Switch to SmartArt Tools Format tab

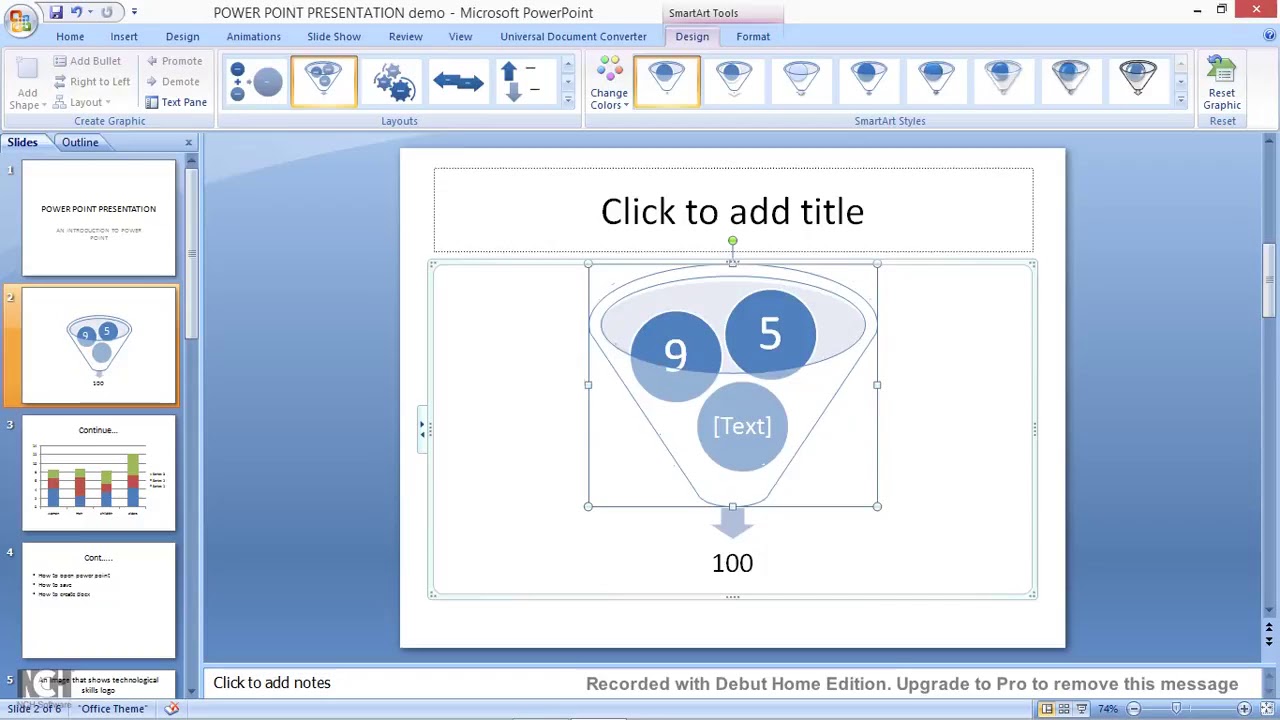[x=753, y=36]
